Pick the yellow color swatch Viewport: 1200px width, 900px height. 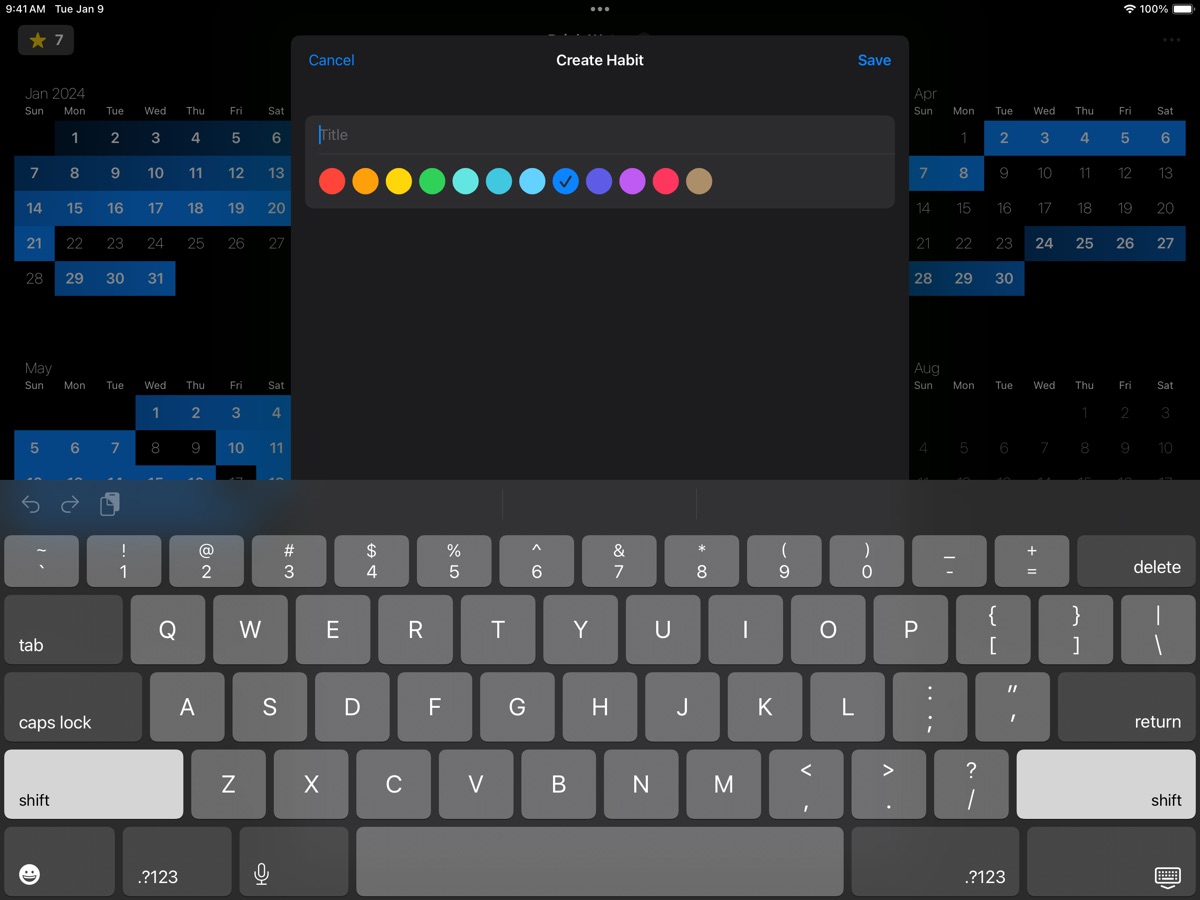click(x=399, y=181)
